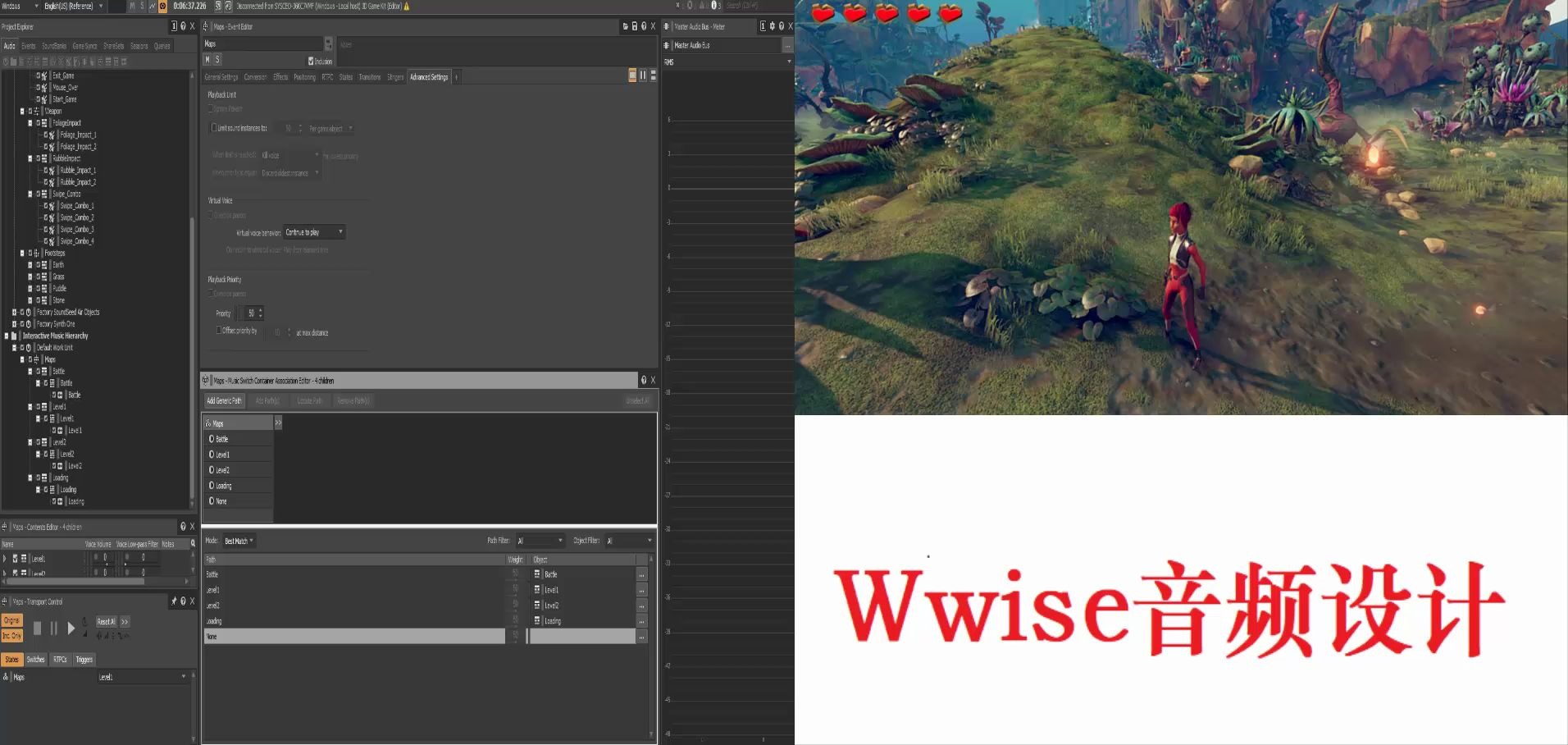Switch to the Advanced Settings tab

click(x=430, y=76)
